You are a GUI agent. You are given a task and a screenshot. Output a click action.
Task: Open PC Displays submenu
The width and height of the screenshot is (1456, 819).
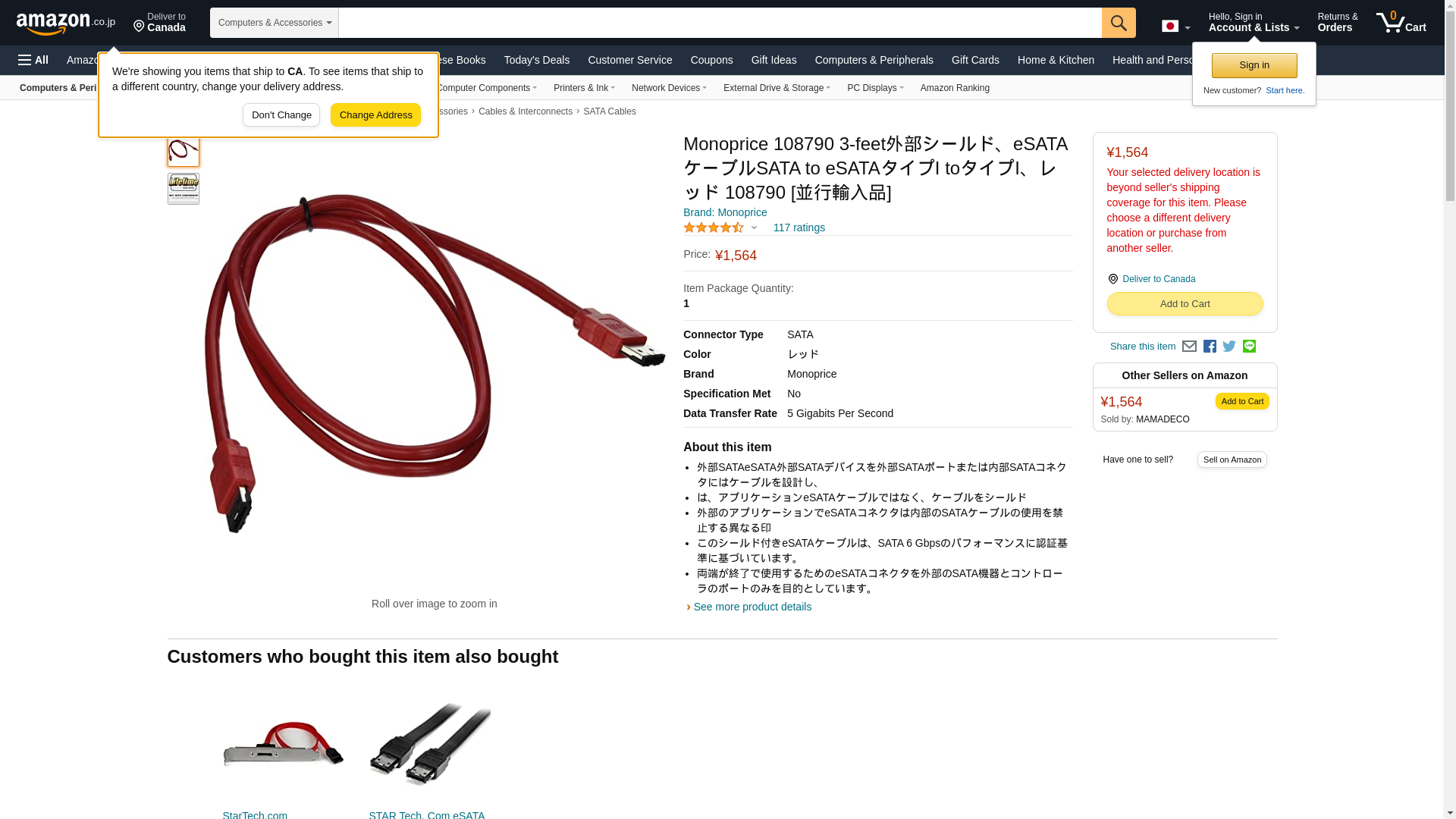coord(875,88)
